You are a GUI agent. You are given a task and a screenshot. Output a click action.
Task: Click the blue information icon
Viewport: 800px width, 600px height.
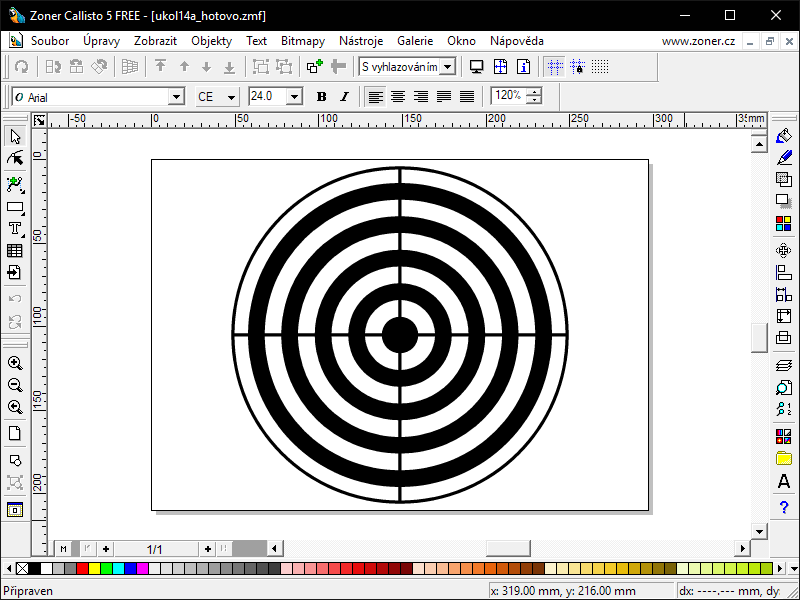(523, 66)
